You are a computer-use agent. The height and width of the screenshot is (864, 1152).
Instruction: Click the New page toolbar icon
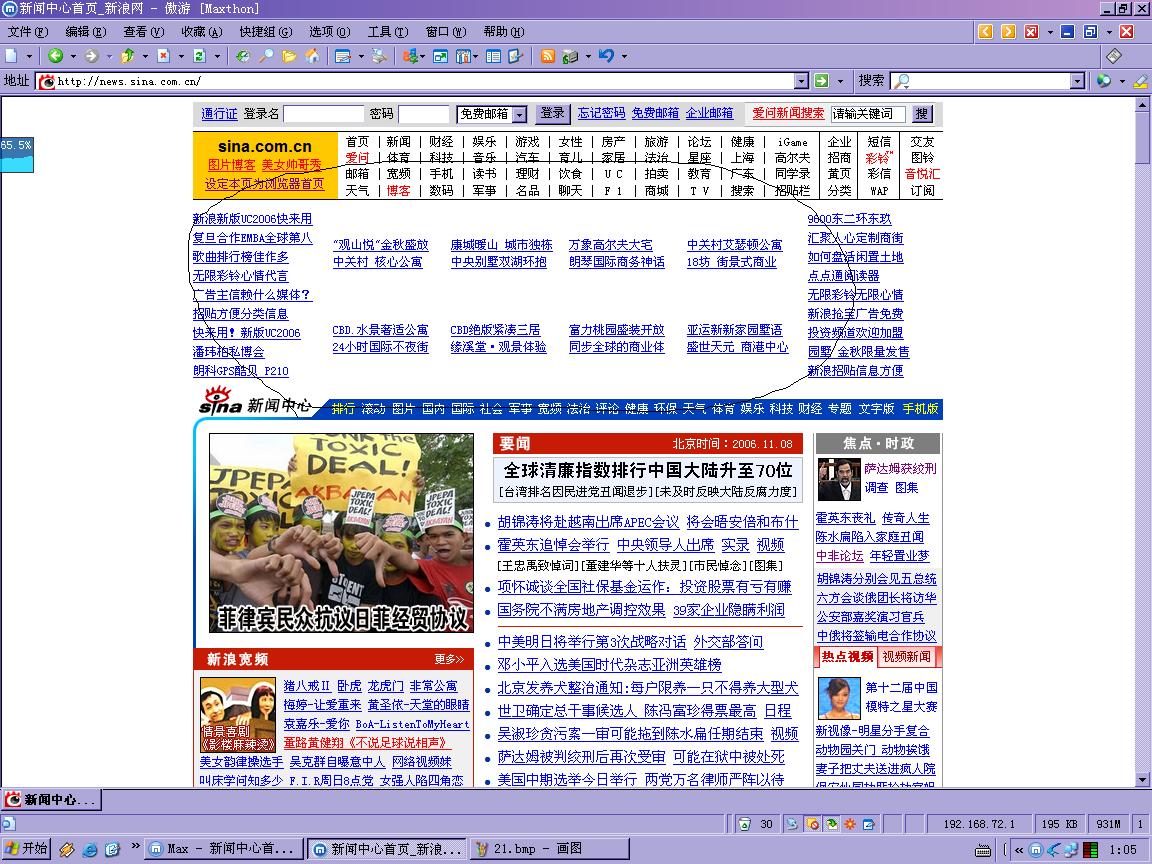coord(11,56)
